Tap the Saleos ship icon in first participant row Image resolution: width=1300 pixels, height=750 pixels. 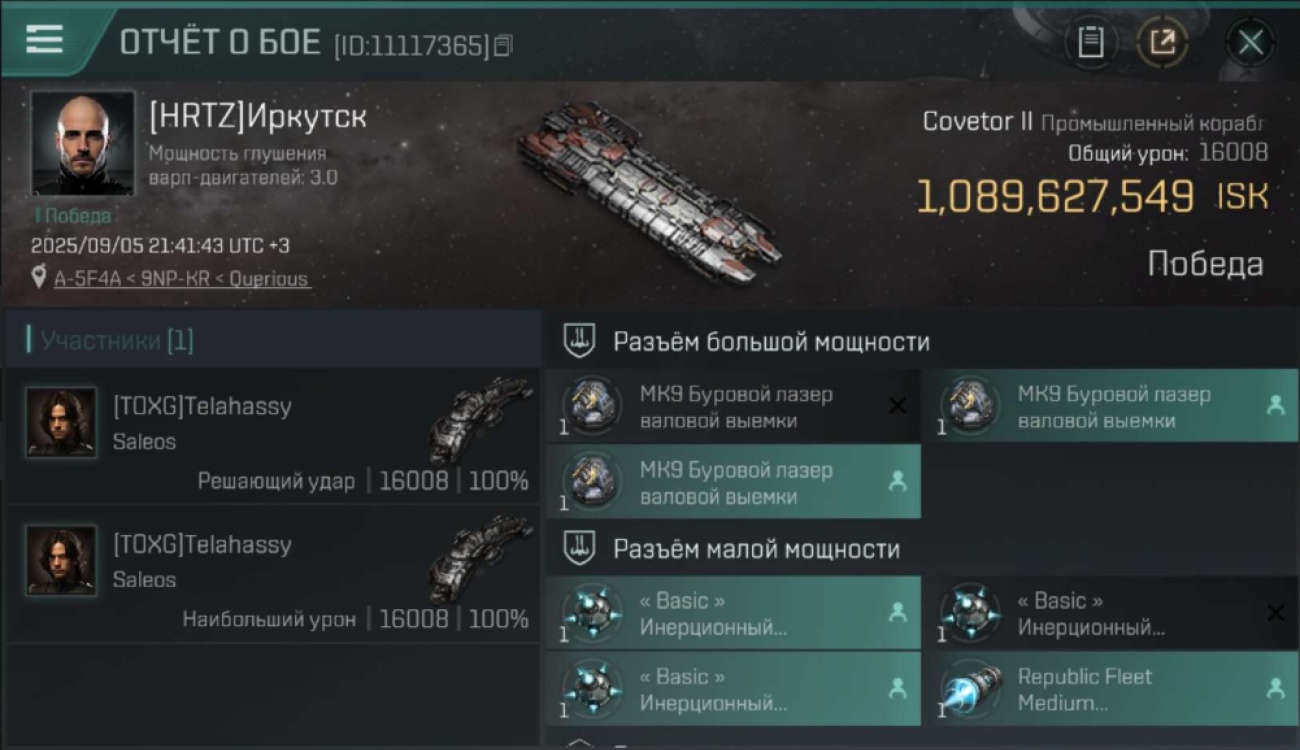click(x=480, y=418)
